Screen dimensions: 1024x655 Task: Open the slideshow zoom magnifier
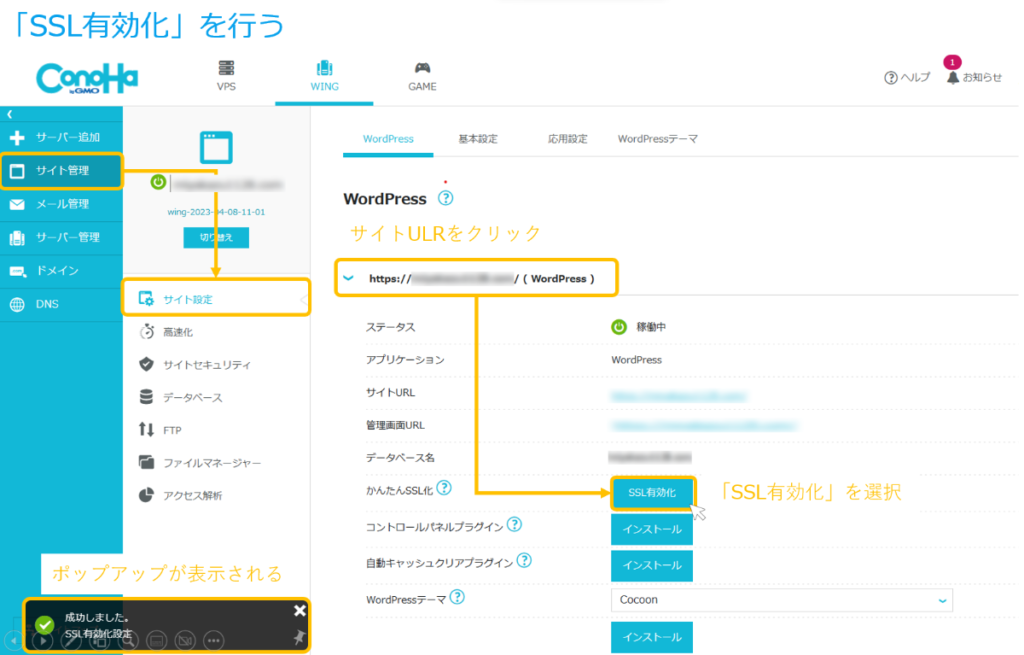point(129,641)
